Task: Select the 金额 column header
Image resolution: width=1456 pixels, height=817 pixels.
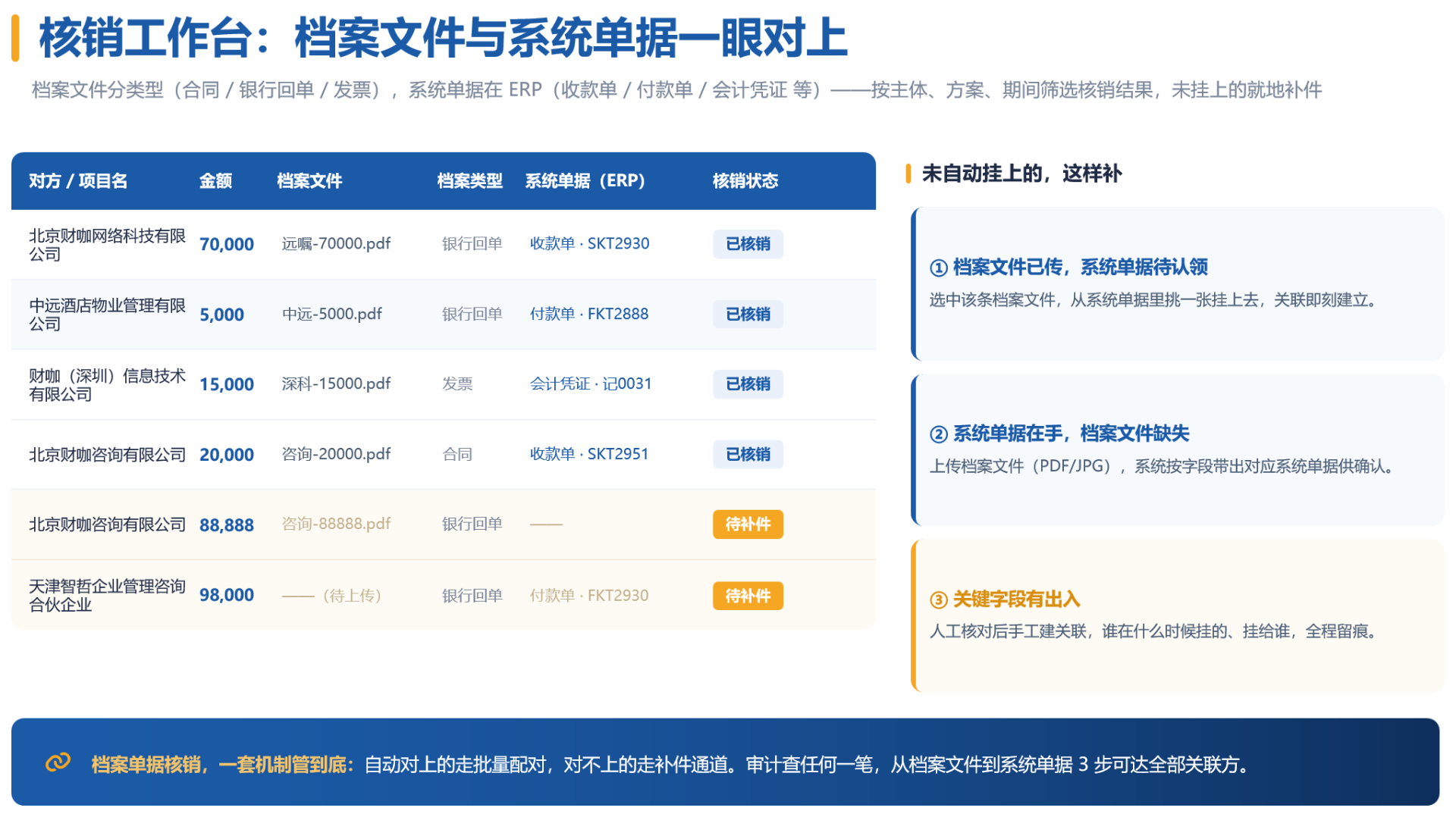Action: point(215,181)
